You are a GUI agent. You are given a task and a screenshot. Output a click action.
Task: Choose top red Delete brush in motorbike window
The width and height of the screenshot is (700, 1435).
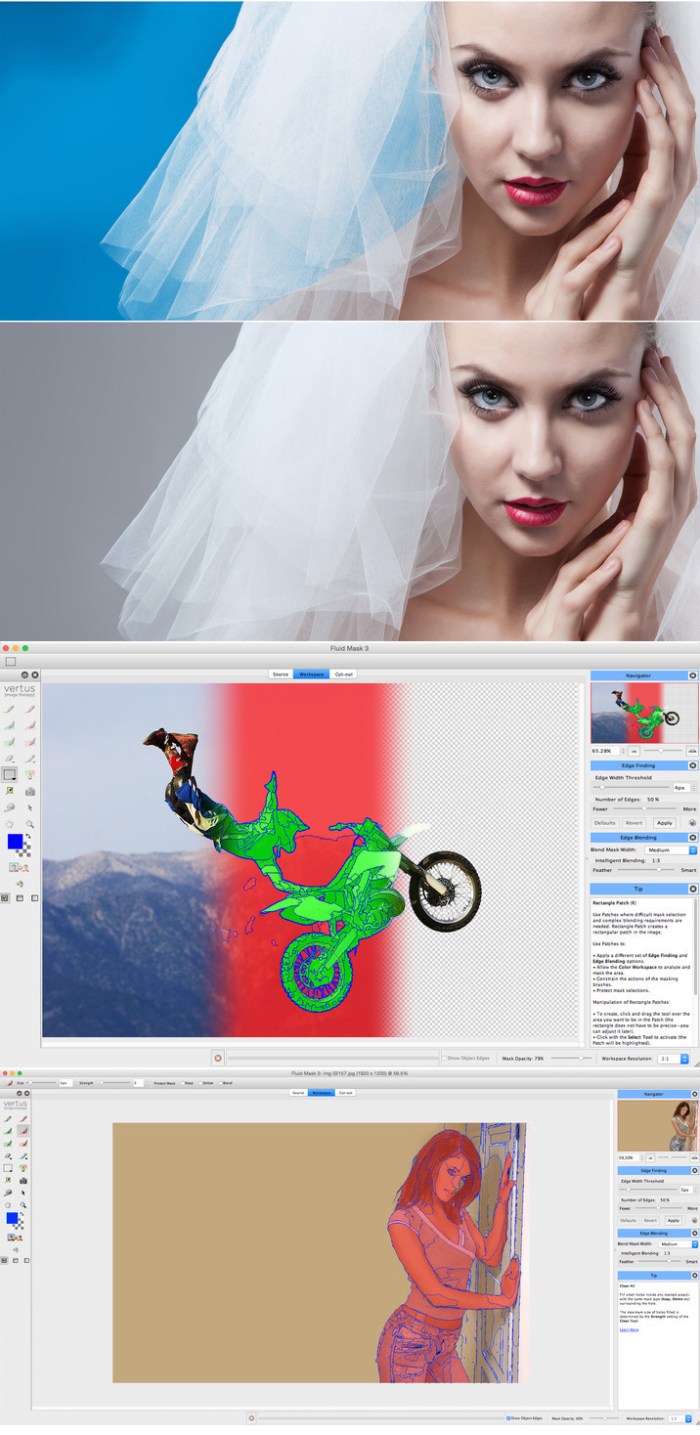[x=30, y=709]
